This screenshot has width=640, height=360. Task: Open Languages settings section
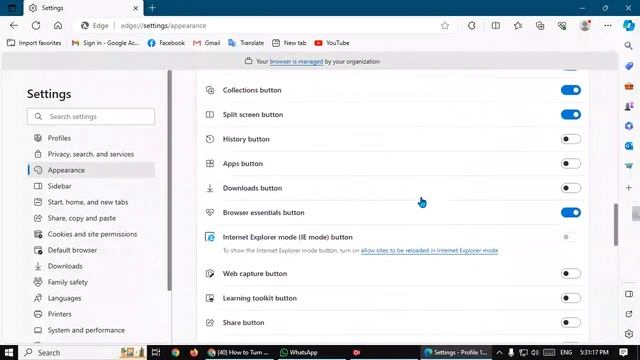91,298
